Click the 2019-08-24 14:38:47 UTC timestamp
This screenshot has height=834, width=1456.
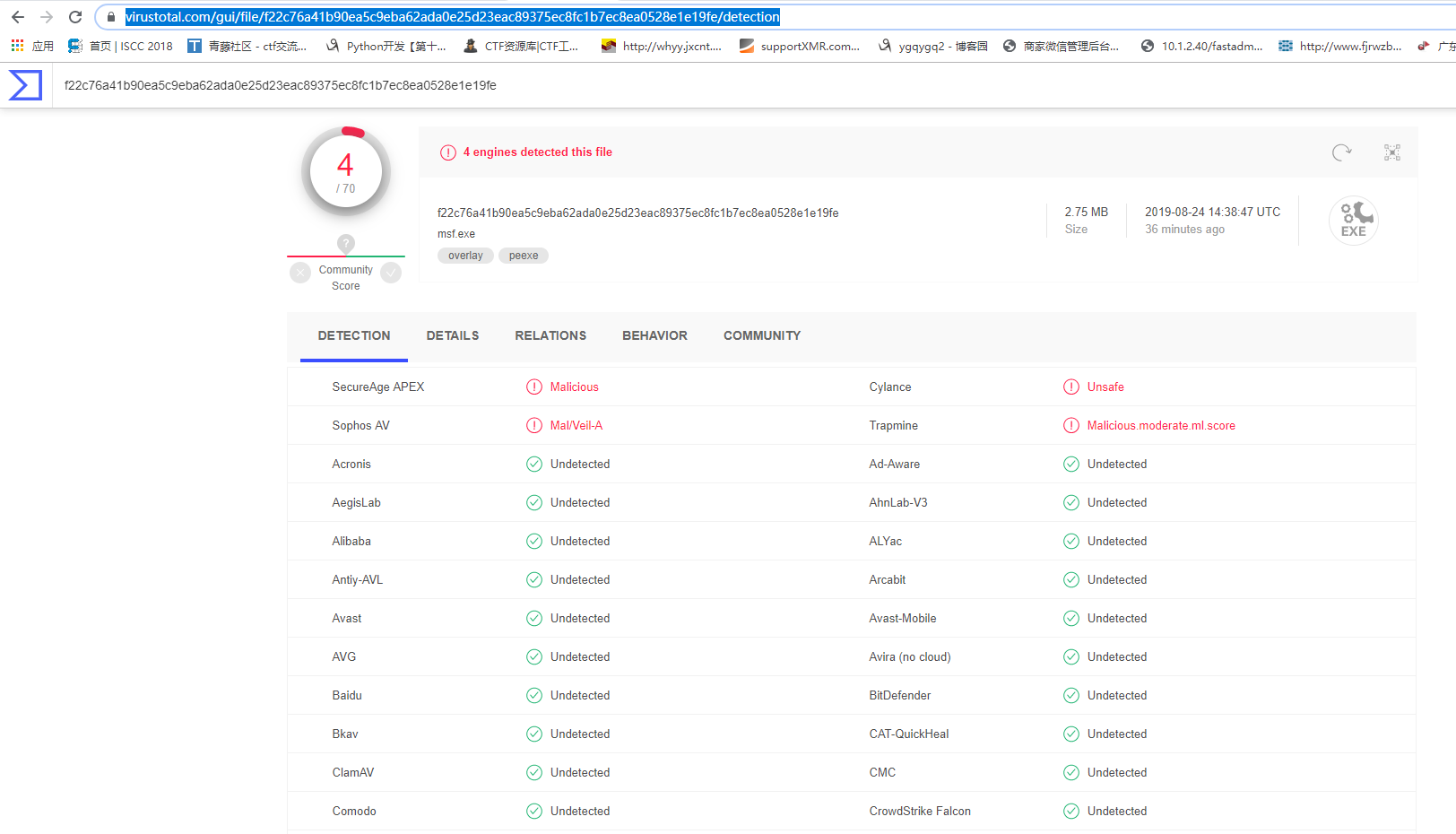1212,212
